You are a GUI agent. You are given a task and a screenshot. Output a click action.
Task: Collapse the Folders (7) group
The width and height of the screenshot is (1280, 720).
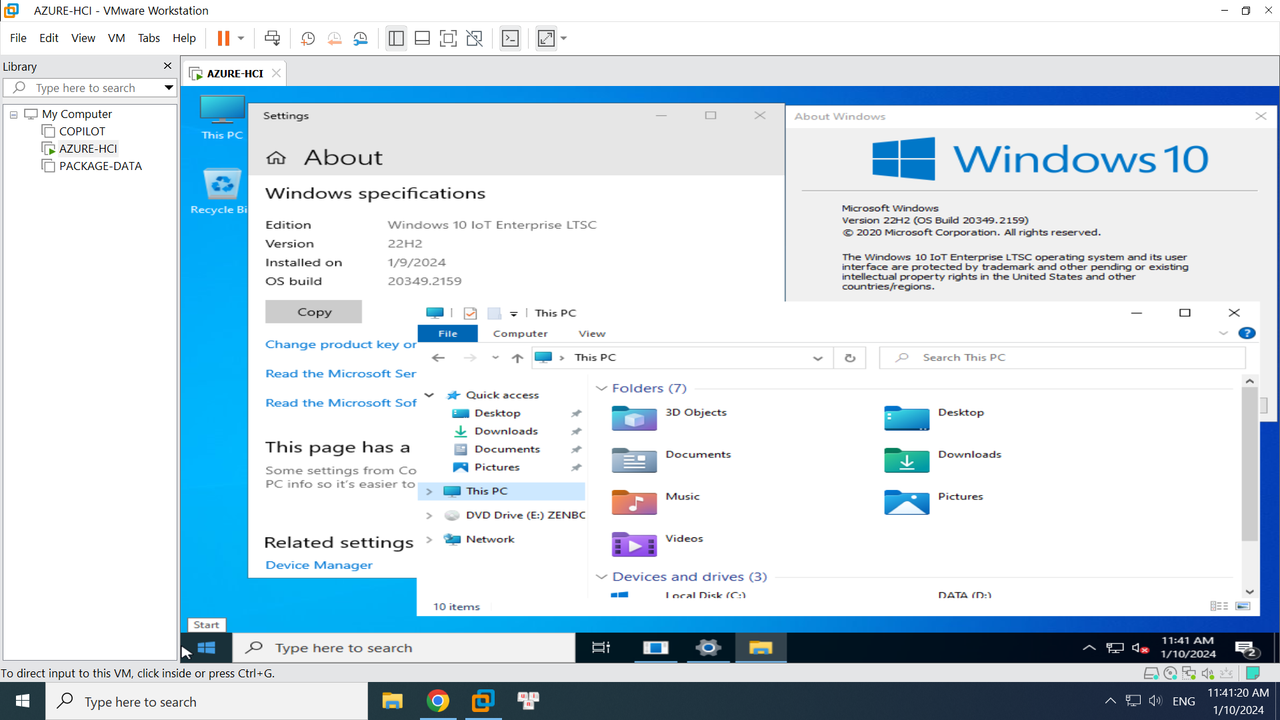coord(602,388)
